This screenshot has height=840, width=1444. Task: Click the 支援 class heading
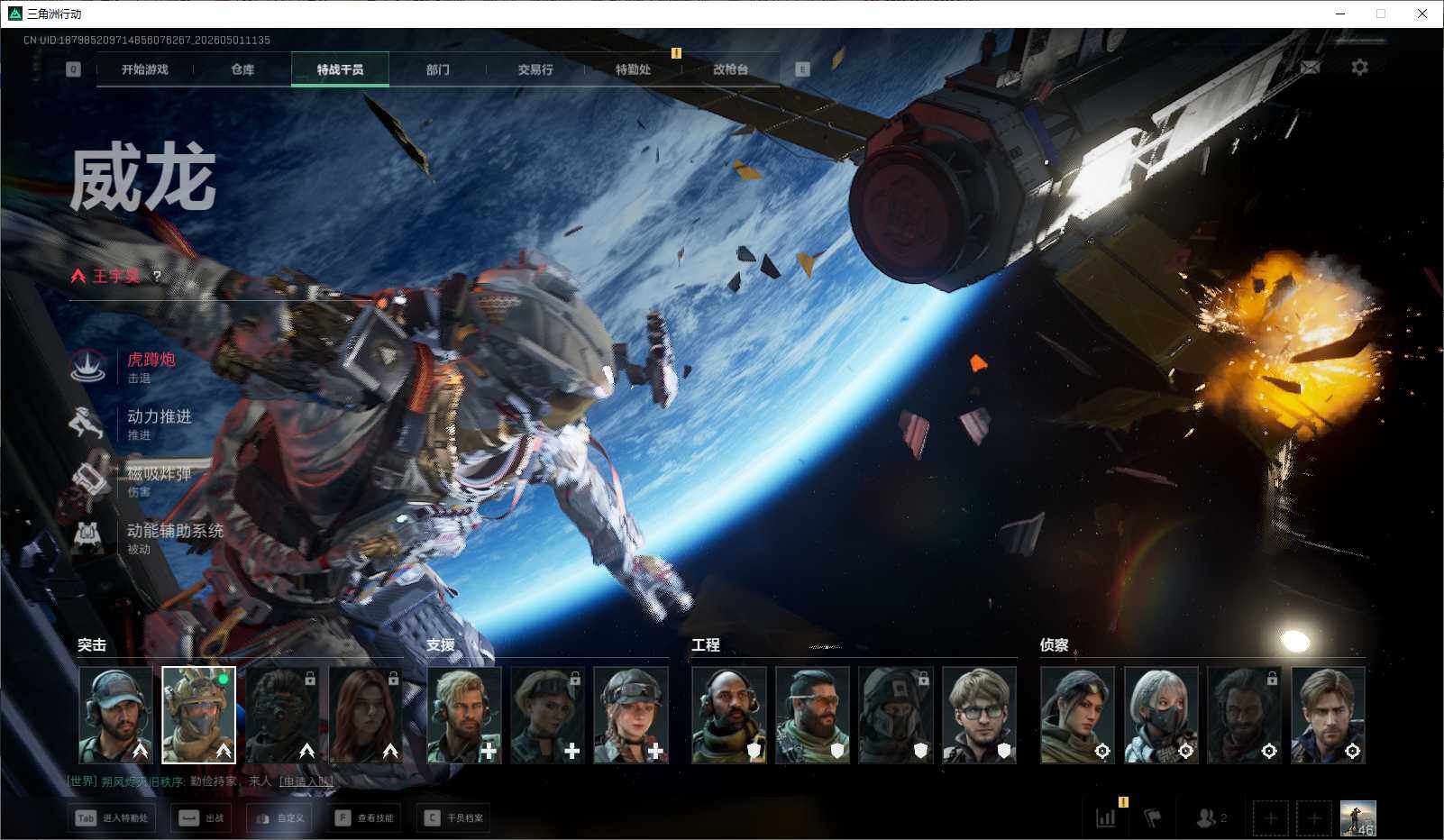[441, 644]
